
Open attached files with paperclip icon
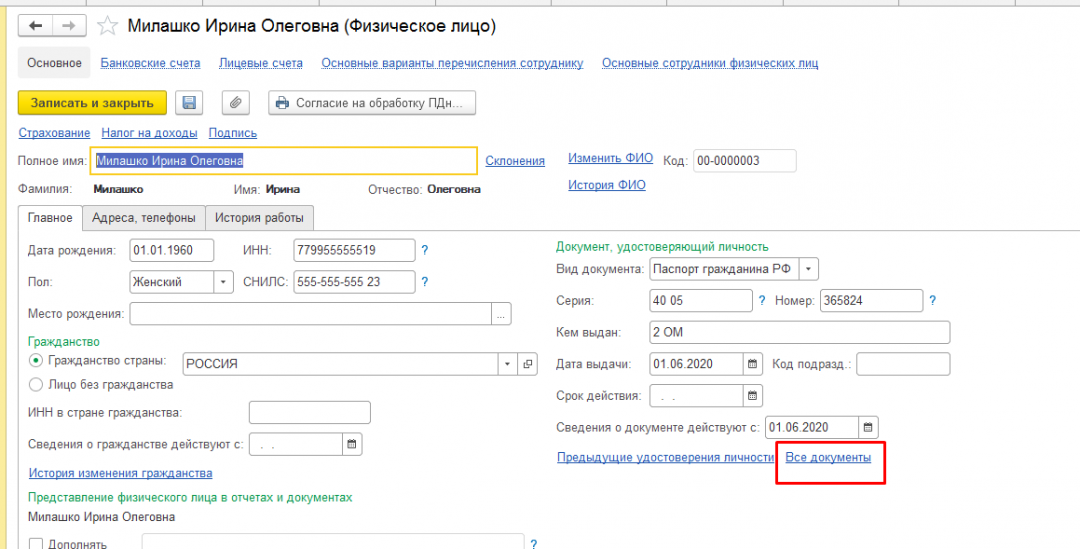click(235, 103)
